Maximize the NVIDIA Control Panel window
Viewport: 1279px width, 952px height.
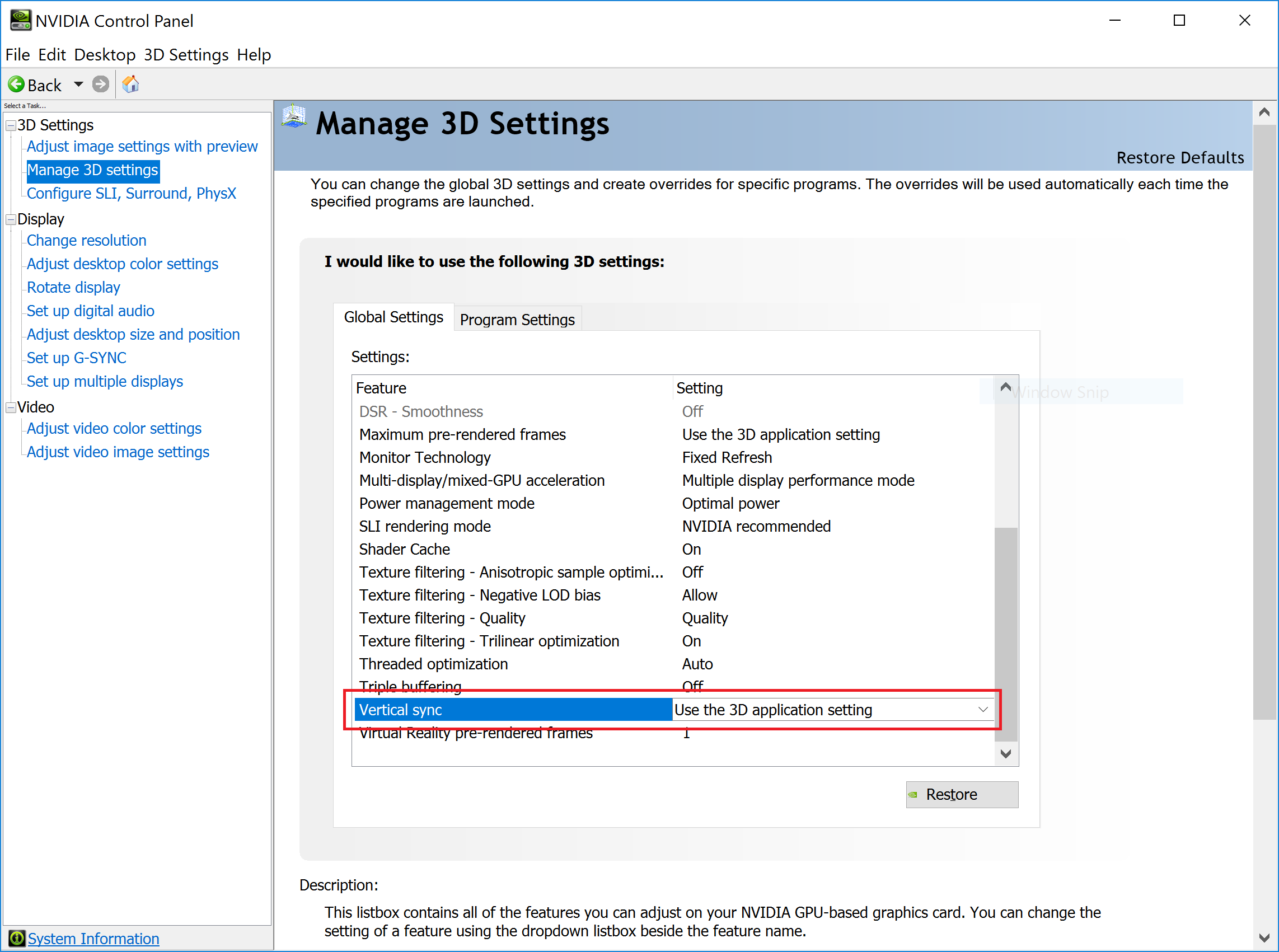[1179, 21]
